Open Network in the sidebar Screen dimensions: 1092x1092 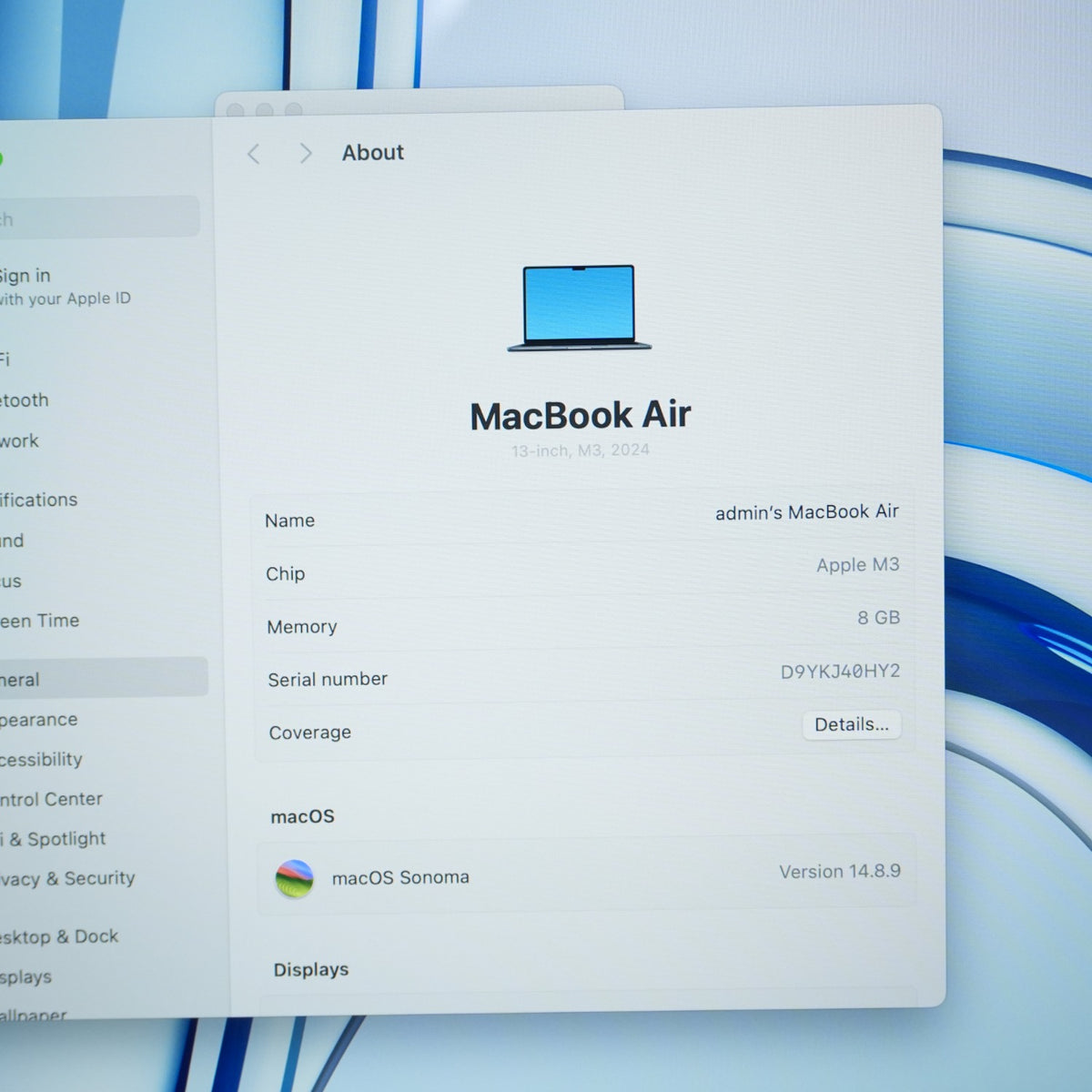click(x=19, y=441)
